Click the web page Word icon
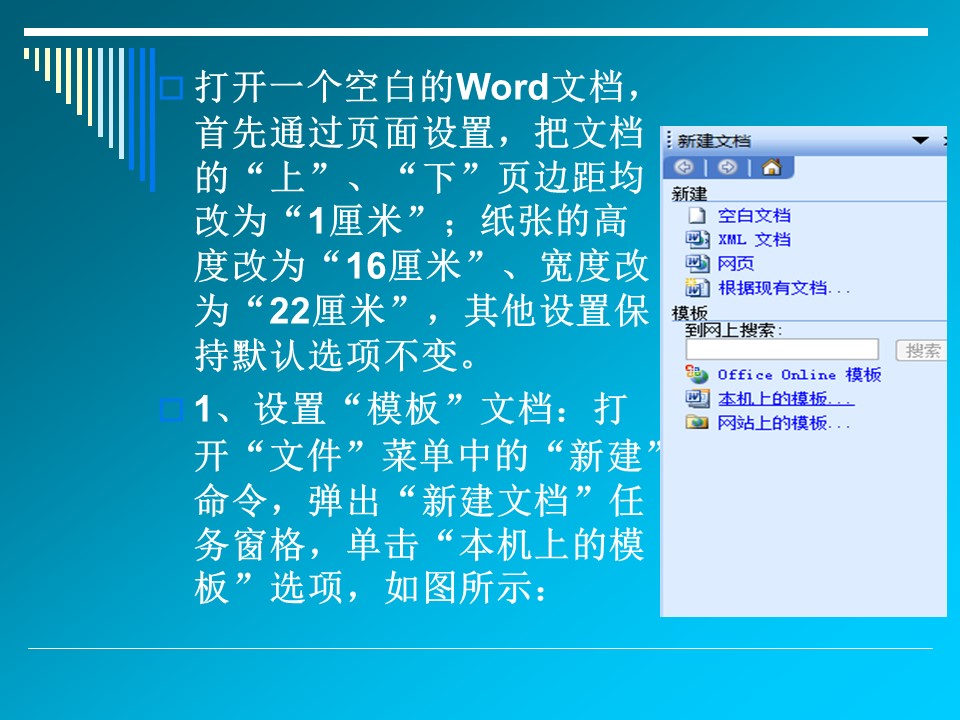The image size is (960, 720). coord(697,263)
